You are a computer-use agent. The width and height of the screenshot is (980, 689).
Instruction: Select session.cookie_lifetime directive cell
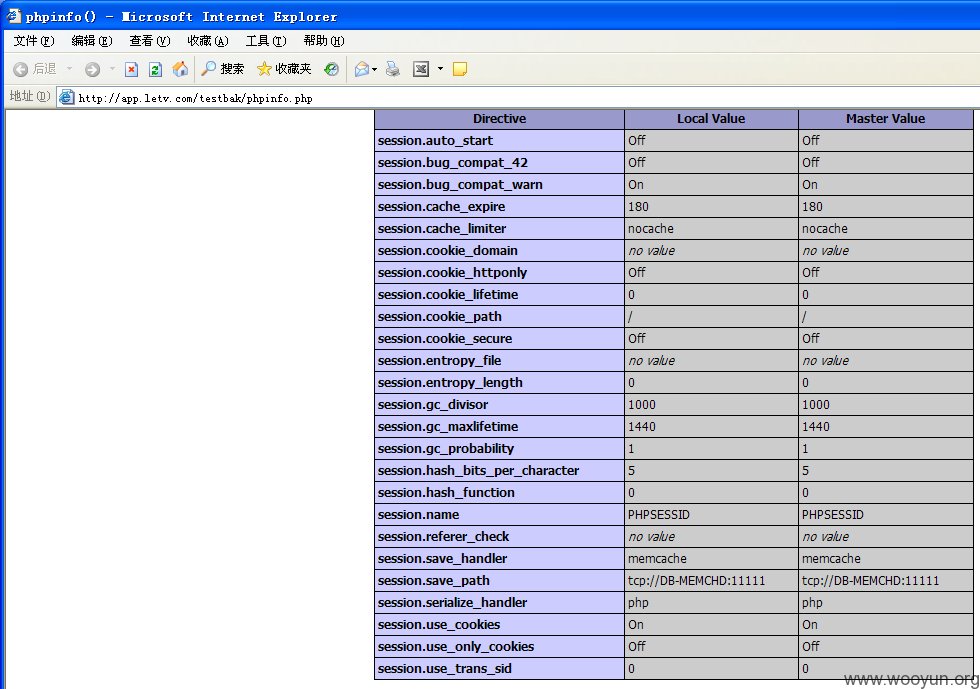coord(499,294)
